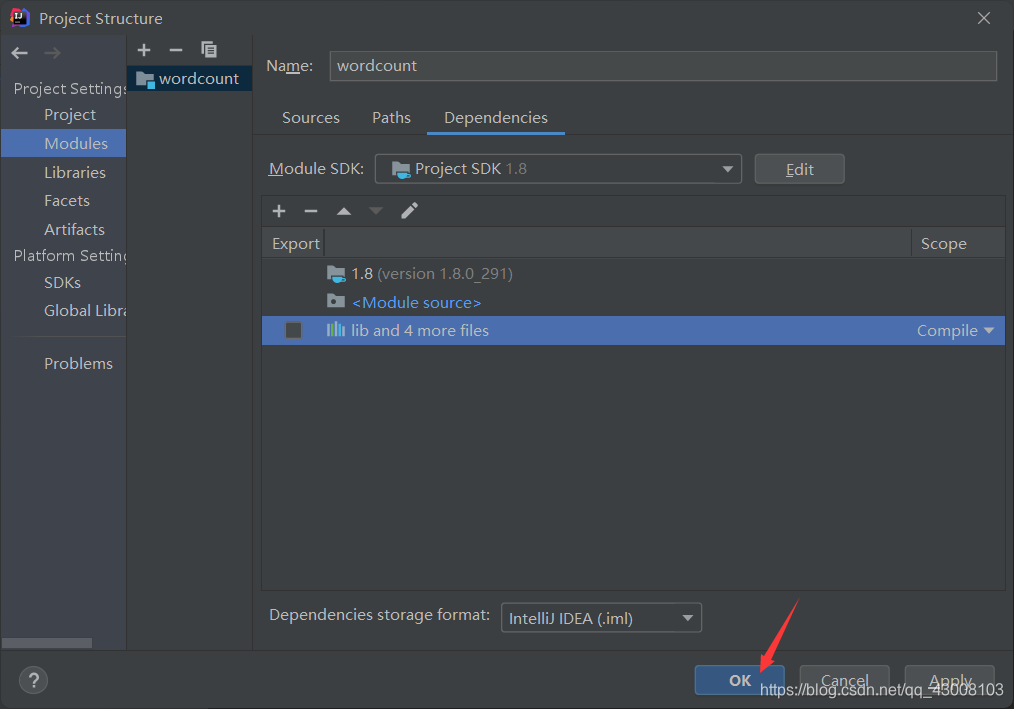The width and height of the screenshot is (1014, 709).
Task: Toggle export checkbox for lib dependency
Action: pos(294,331)
